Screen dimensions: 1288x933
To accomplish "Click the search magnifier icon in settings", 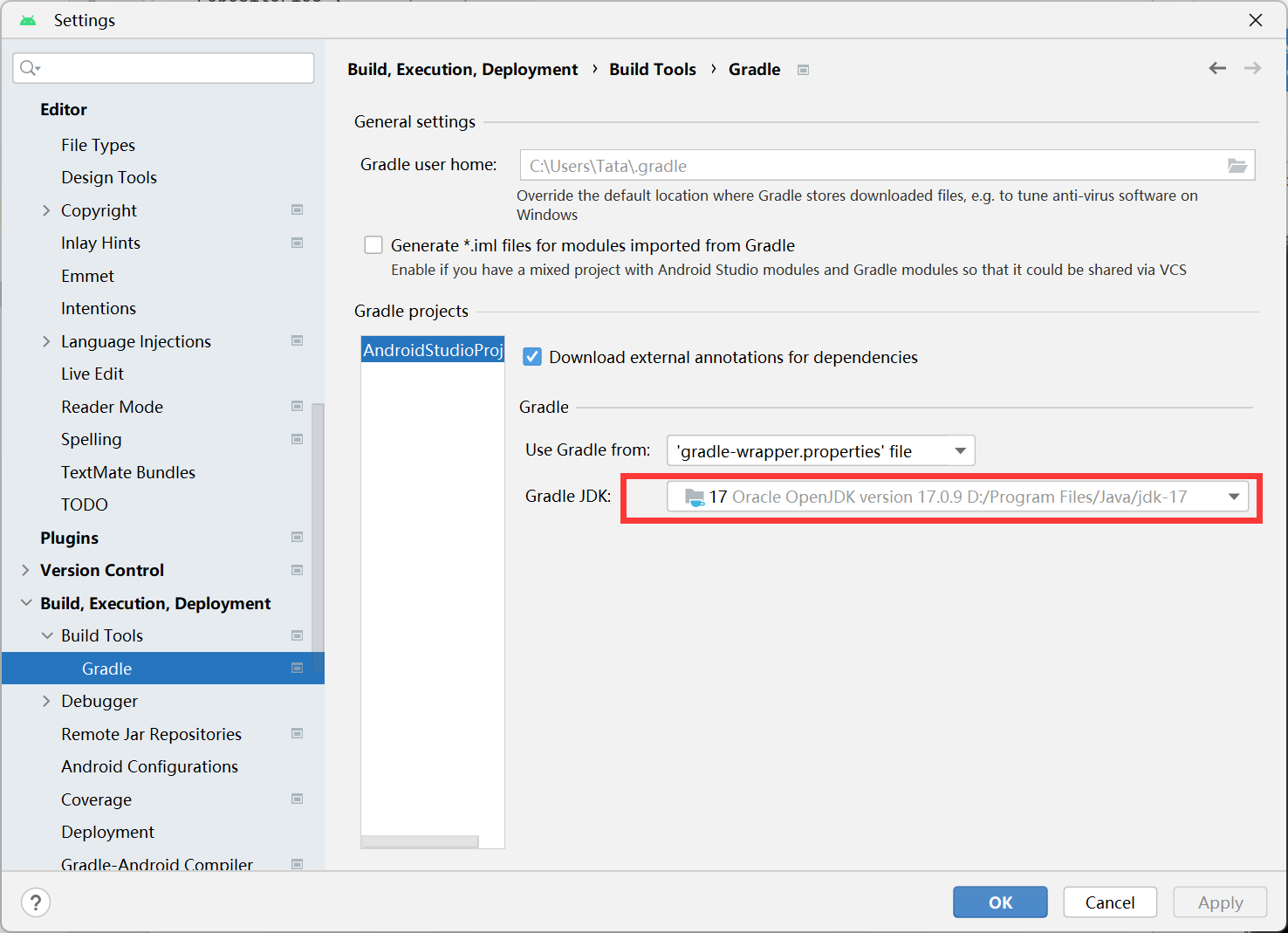I will click(30, 68).
